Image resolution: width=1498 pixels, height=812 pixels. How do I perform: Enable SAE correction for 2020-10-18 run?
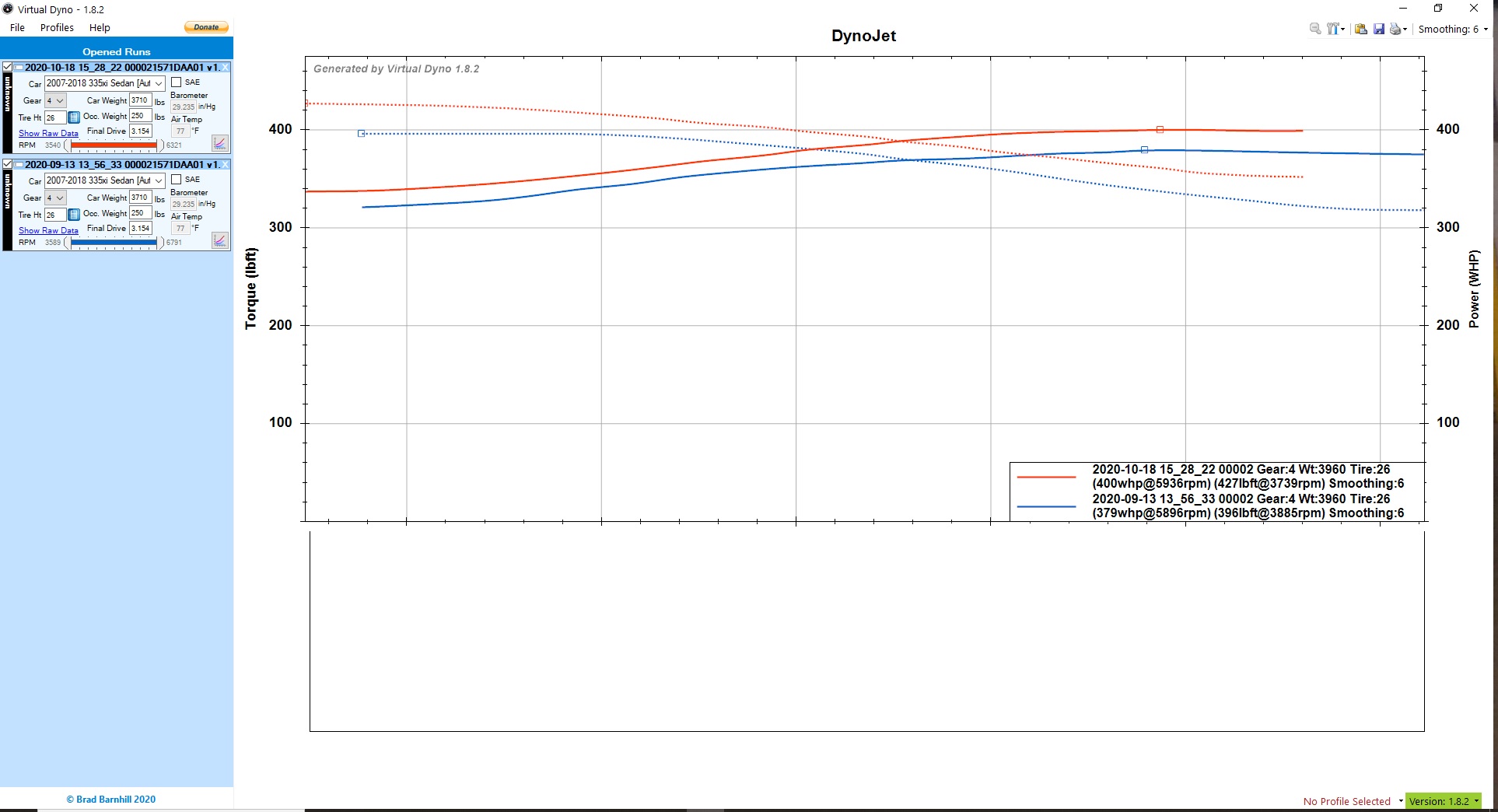[176, 82]
